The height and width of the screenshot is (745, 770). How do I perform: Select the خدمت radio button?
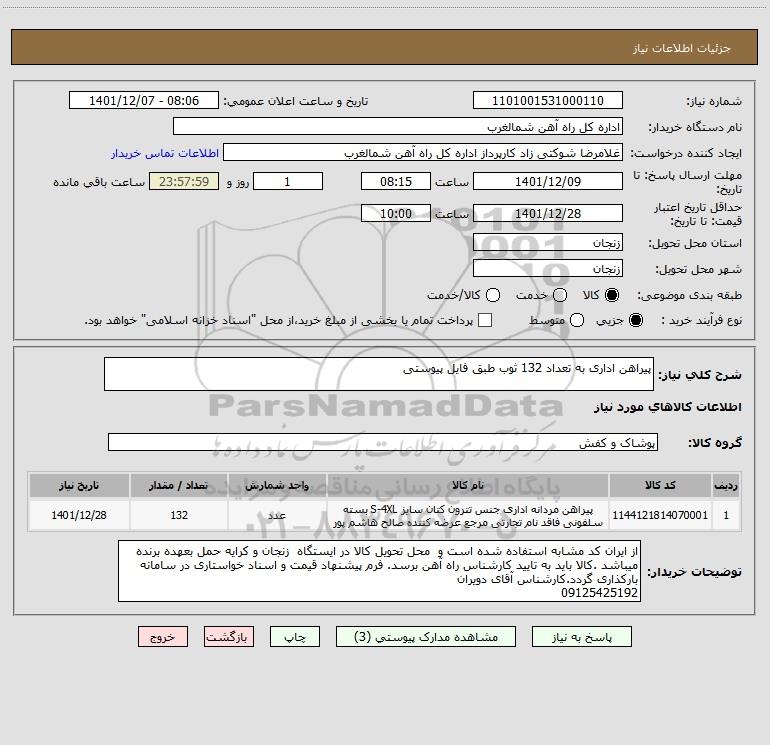[560, 295]
